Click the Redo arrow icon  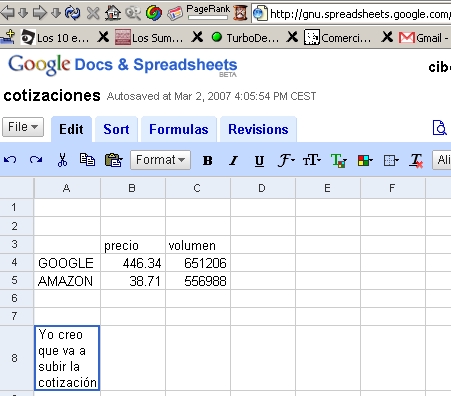(x=36, y=160)
